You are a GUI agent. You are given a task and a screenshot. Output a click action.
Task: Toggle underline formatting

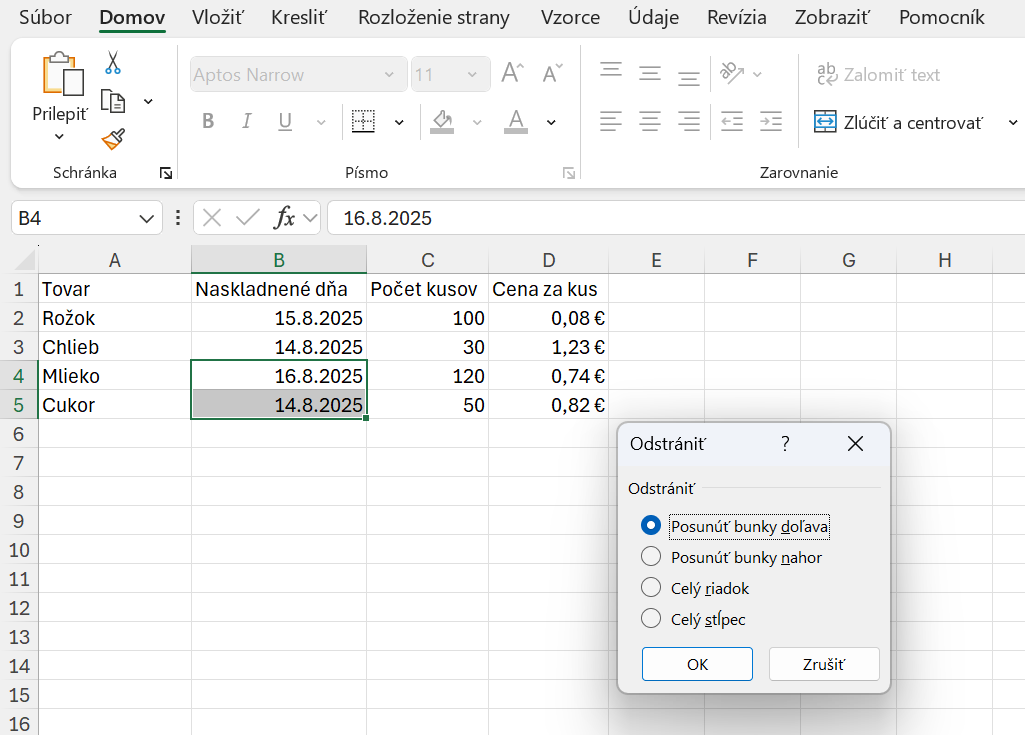click(x=285, y=122)
